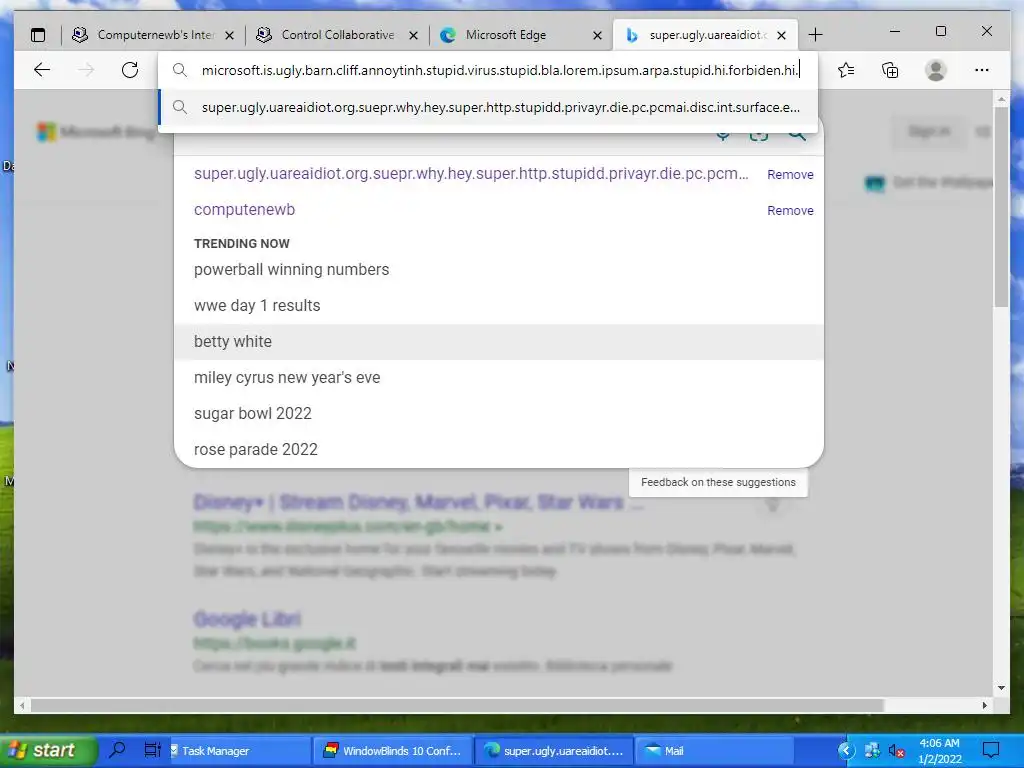Click the vertical scrollbar thumb
This screenshot has height=768, width=1024.
click(x=1001, y=206)
